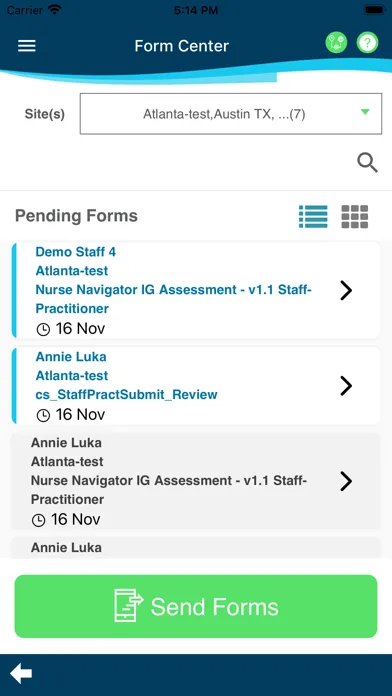Open the gray Annie Luka assessment chevron
392x696 pixels.
346,481
